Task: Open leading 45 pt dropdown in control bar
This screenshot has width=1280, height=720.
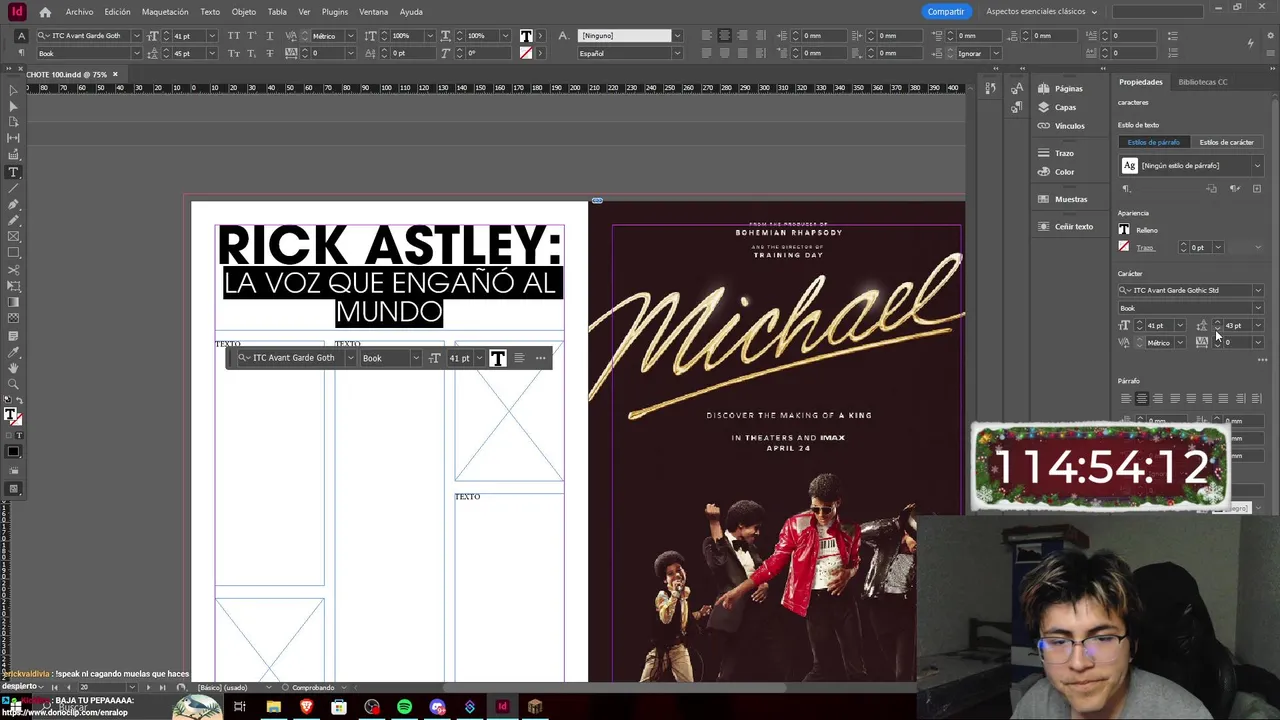Action: click(211, 53)
